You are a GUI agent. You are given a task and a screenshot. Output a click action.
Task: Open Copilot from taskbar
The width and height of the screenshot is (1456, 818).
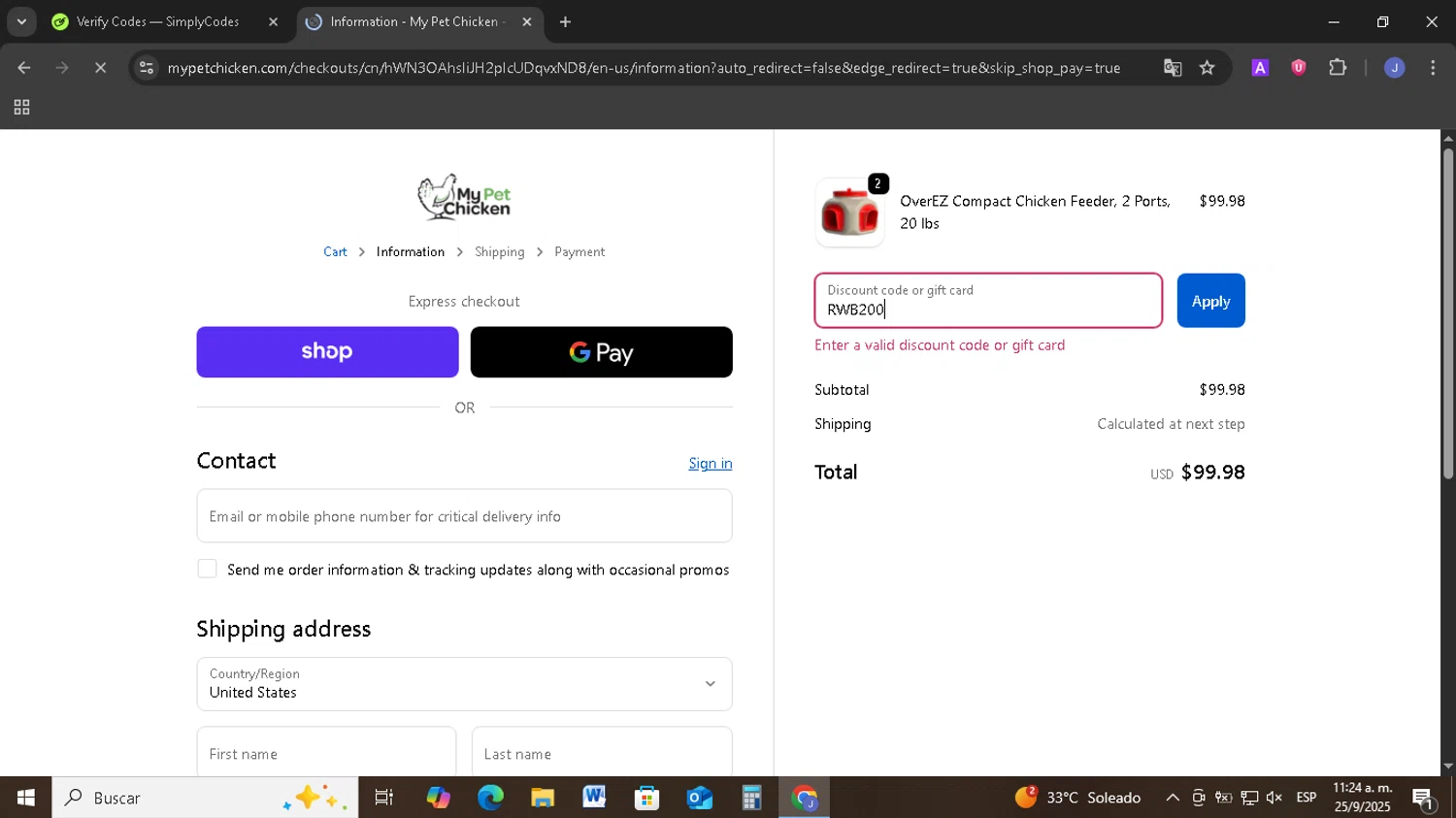pos(438,798)
